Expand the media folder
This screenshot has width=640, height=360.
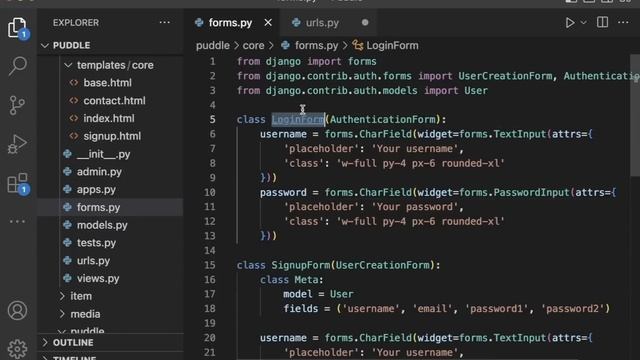pos(85,314)
